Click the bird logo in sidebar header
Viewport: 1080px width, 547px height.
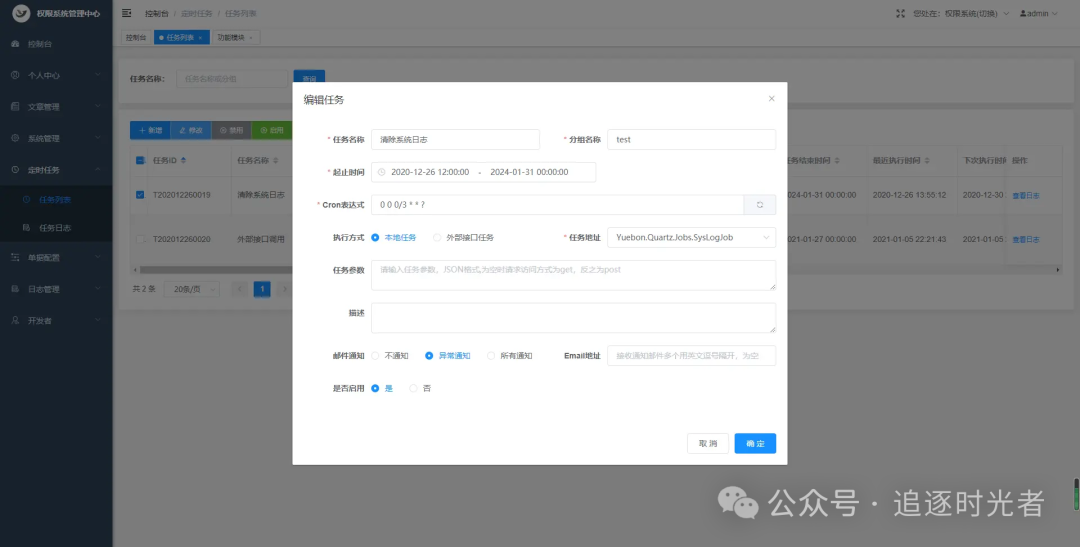click(x=21, y=13)
